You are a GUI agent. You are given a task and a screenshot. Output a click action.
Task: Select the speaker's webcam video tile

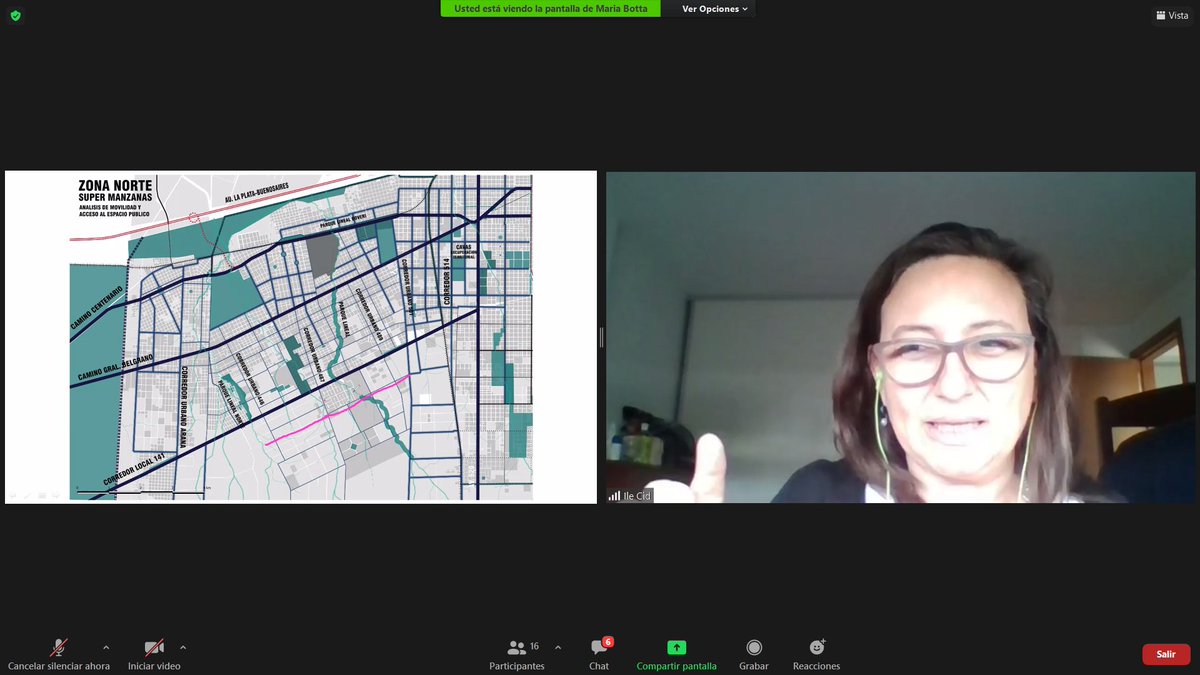(900, 337)
